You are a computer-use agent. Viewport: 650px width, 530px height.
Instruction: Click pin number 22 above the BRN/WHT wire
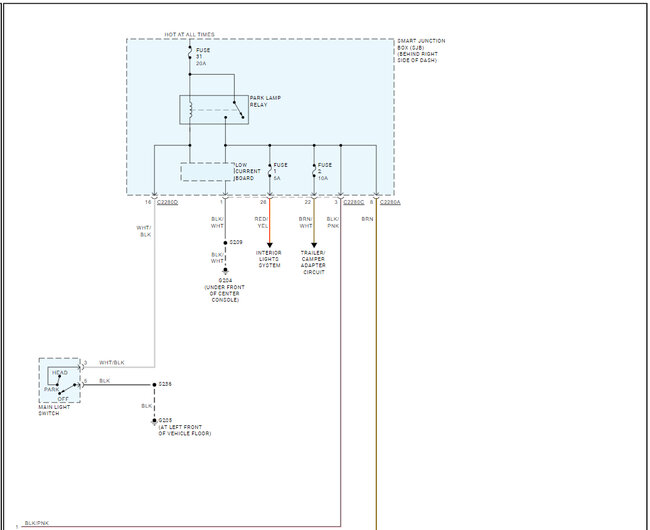click(308, 202)
